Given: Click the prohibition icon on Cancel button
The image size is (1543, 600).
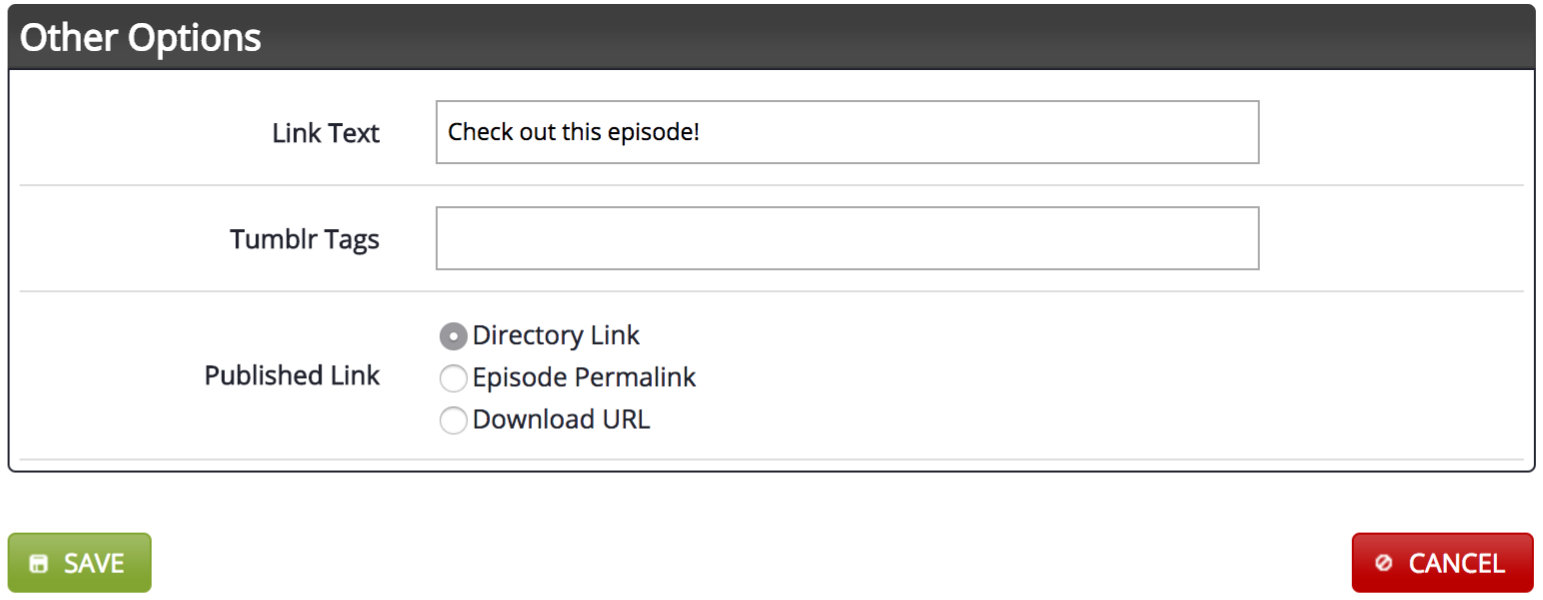Looking at the screenshot, I should tap(1384, 564).
